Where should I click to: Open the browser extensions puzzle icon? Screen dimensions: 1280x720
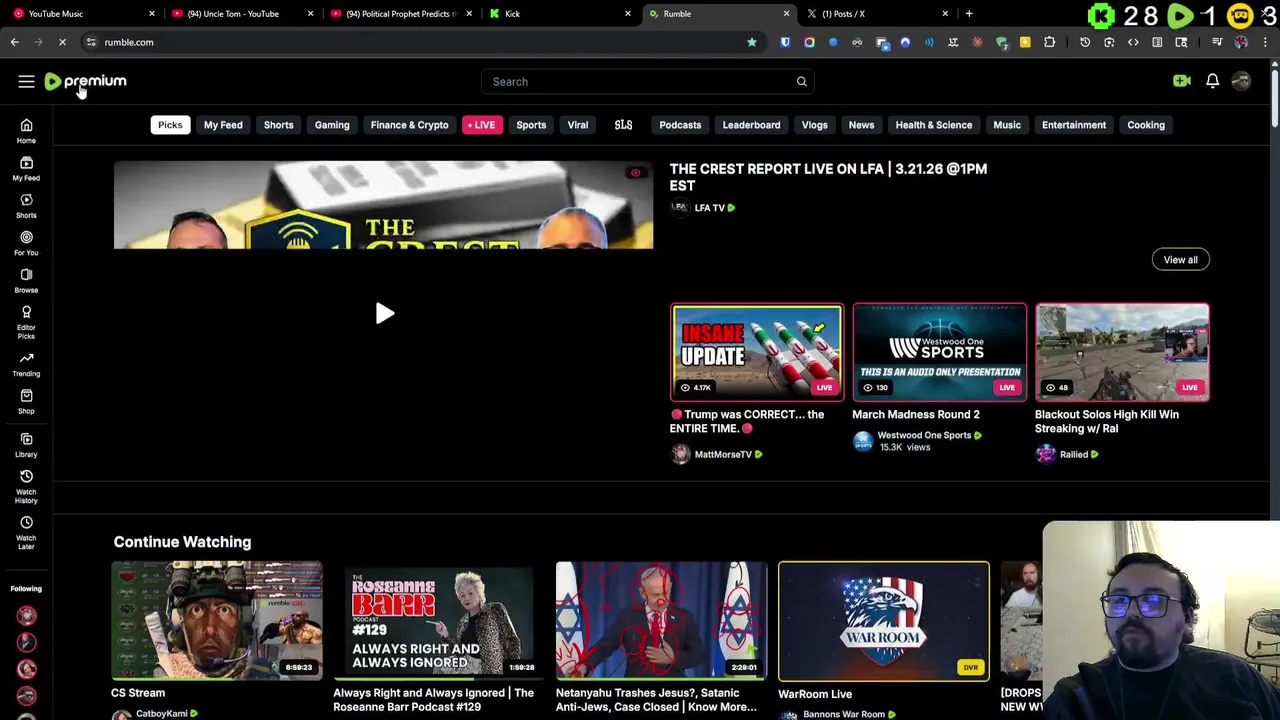(1049, 42)
